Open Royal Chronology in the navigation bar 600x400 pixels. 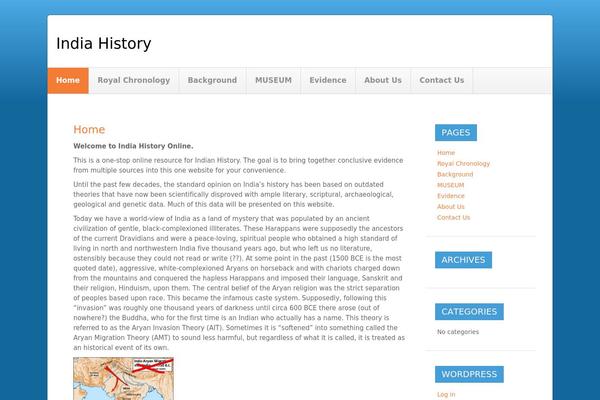click(x=134, y=80)
